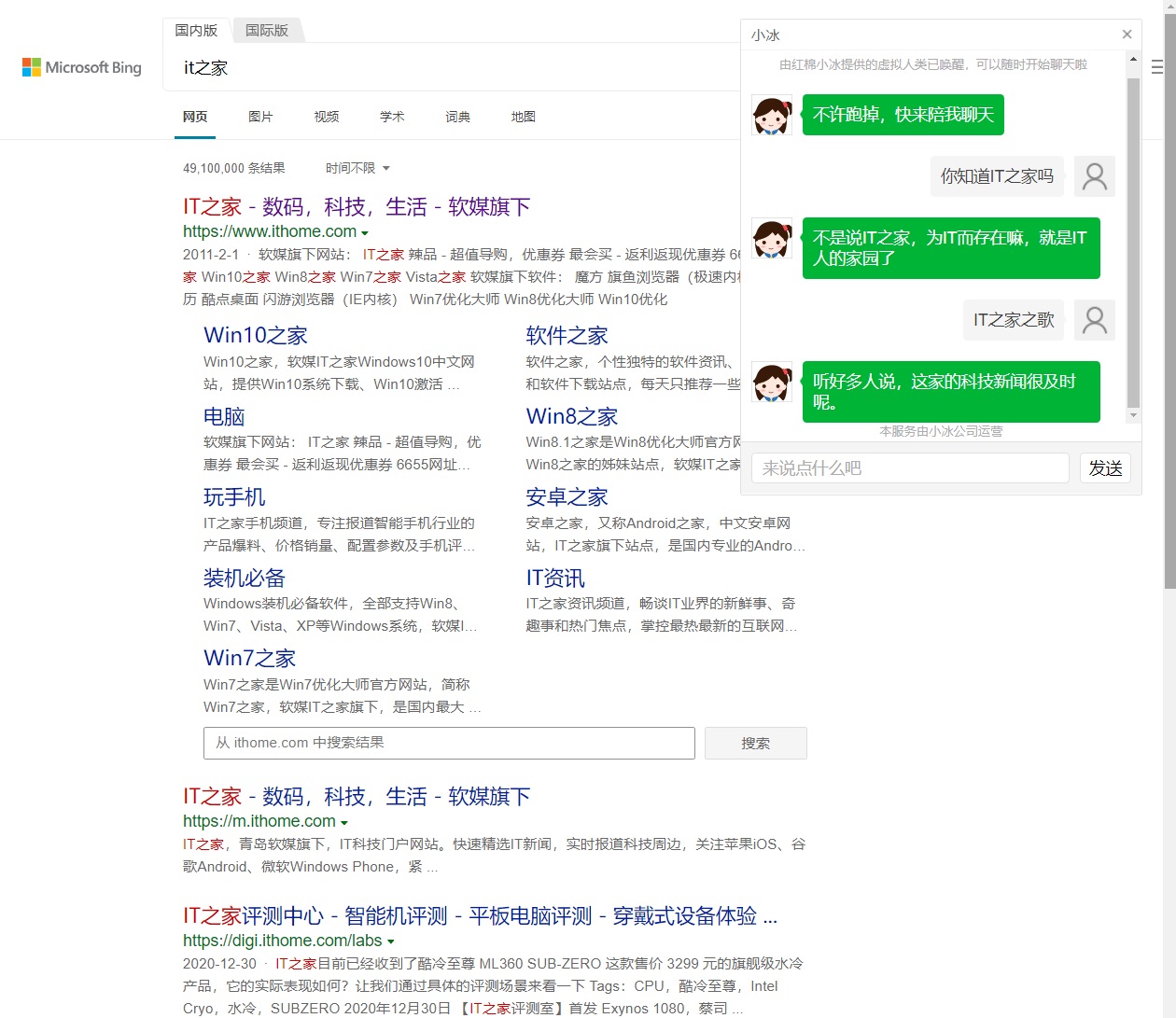The width and height of the screenshot is (1176, 1018).
Task: Click 小冰 avatar beside last green message
Action: point(772,383)
